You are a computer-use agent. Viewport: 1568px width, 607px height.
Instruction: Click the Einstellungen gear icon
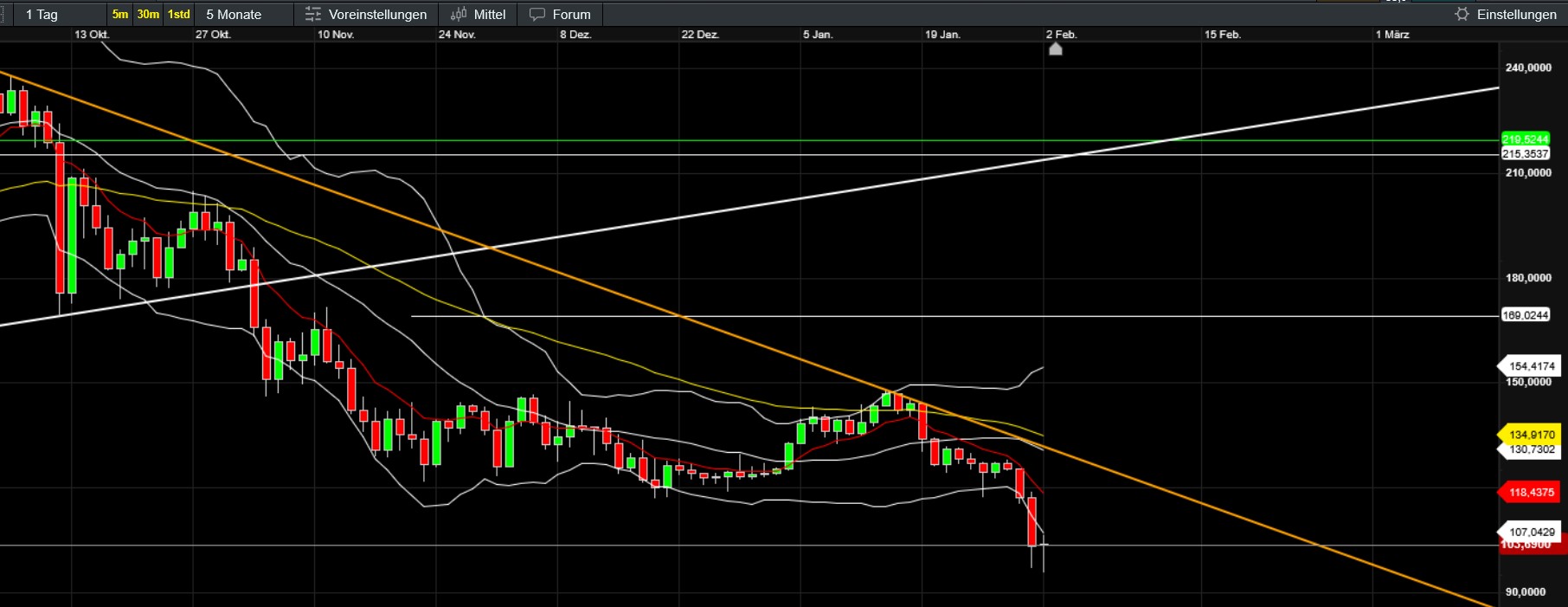pos(1462,15)
